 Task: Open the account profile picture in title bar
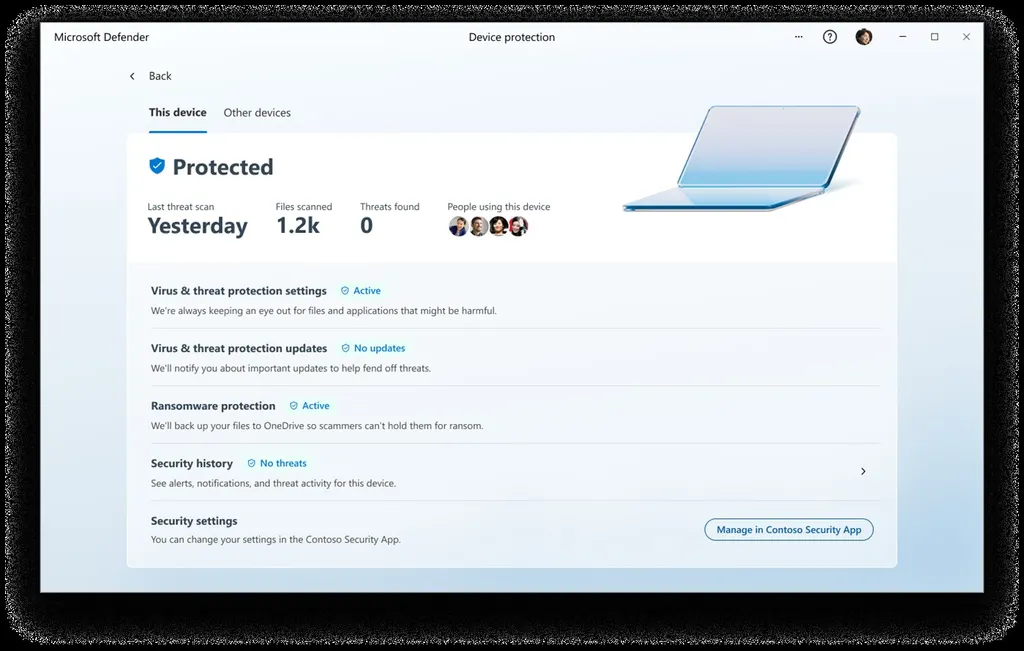863,37
